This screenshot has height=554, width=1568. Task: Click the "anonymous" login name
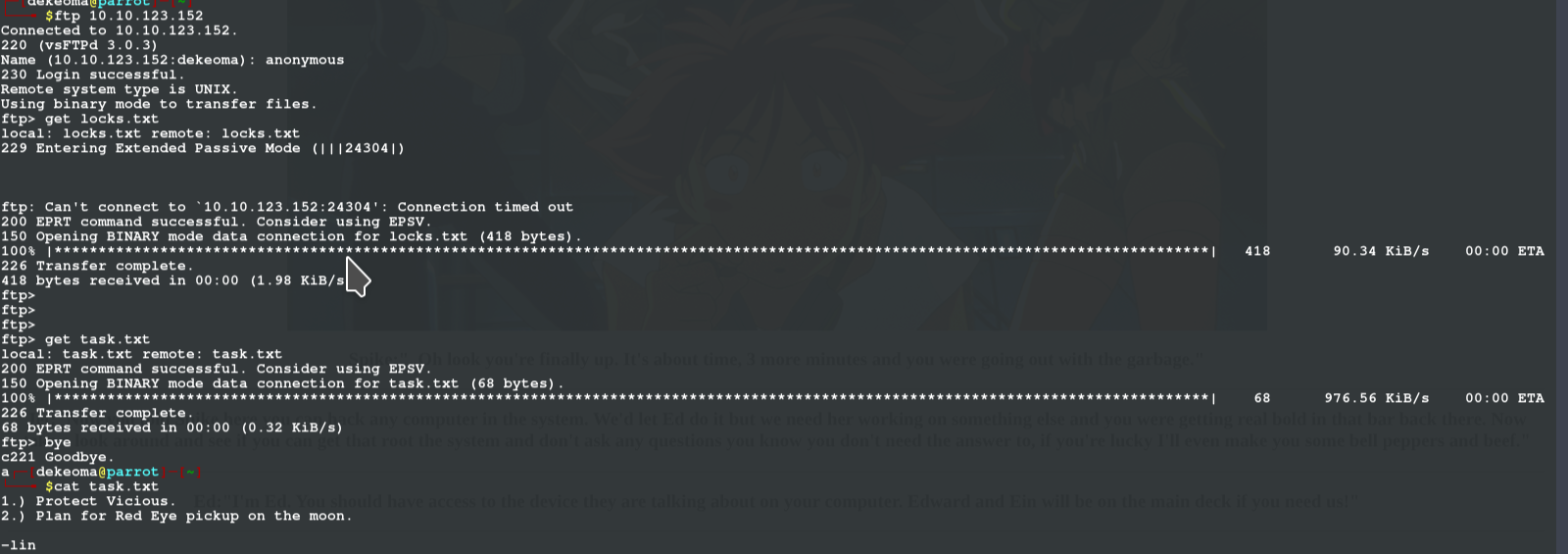tap(305, 60)
